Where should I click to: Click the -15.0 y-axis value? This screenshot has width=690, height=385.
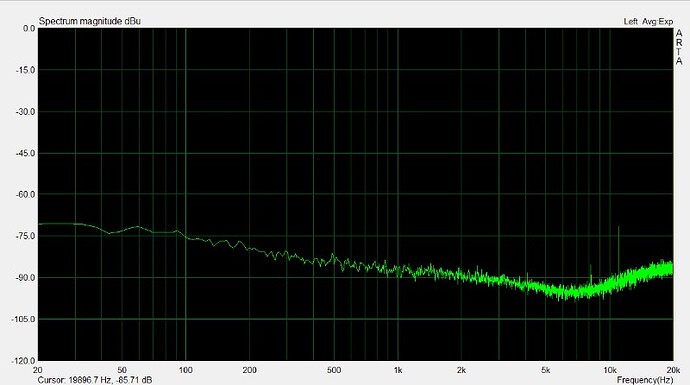(x=26, y=70)
